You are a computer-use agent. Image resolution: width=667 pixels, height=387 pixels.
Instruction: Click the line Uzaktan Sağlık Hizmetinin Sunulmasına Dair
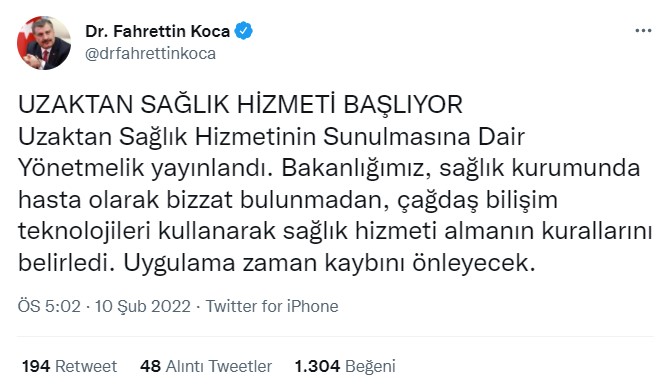[271, 137]
